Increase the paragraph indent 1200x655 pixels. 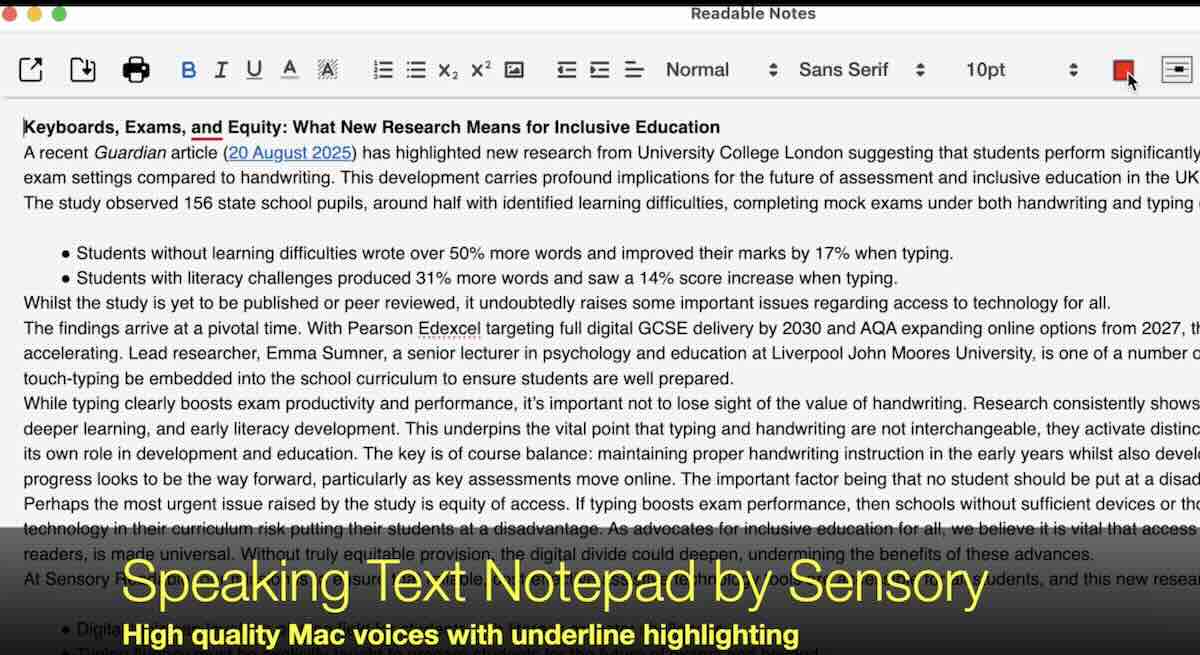(599, 70)
